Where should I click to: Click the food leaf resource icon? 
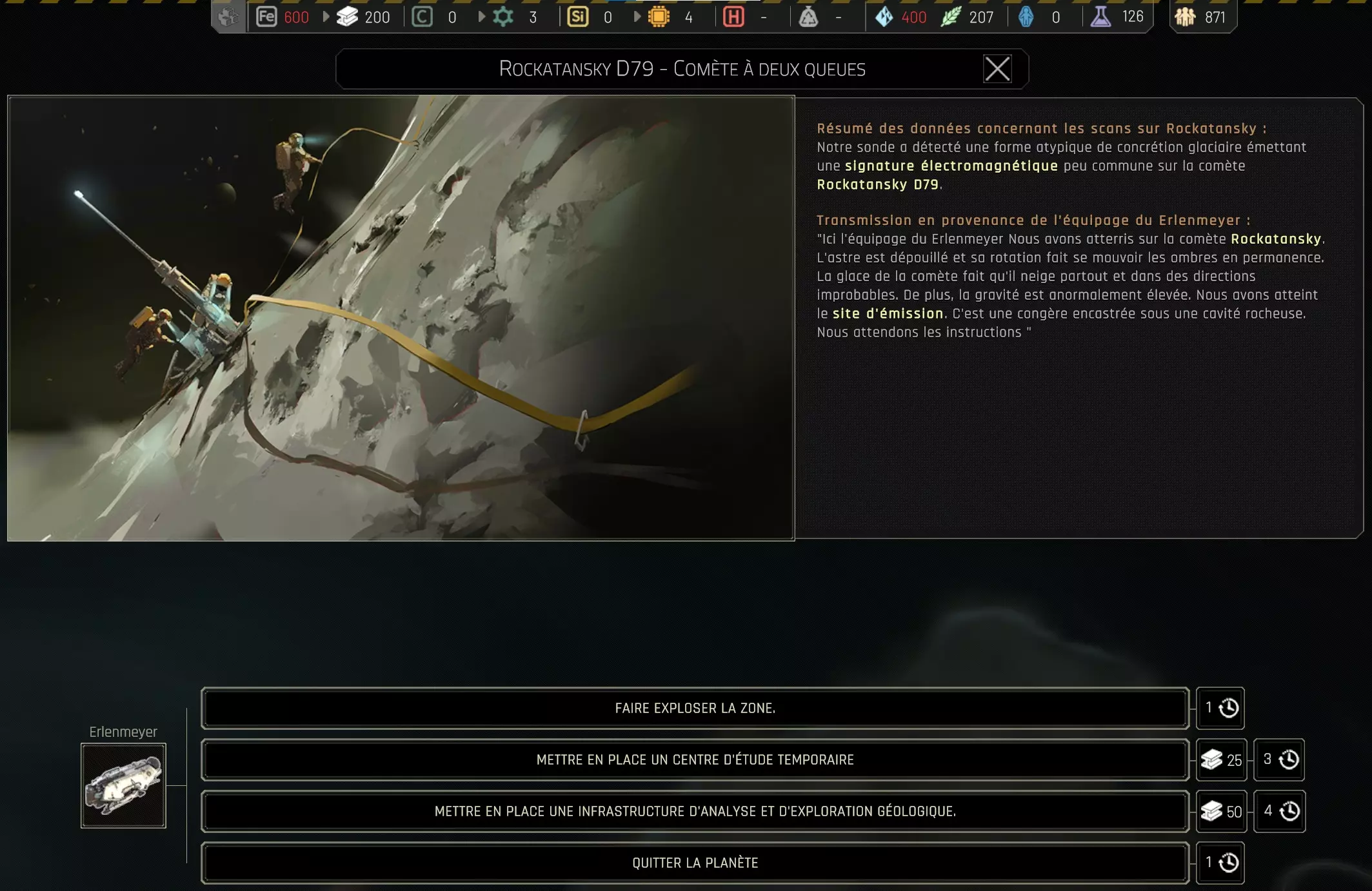point(951,17)
